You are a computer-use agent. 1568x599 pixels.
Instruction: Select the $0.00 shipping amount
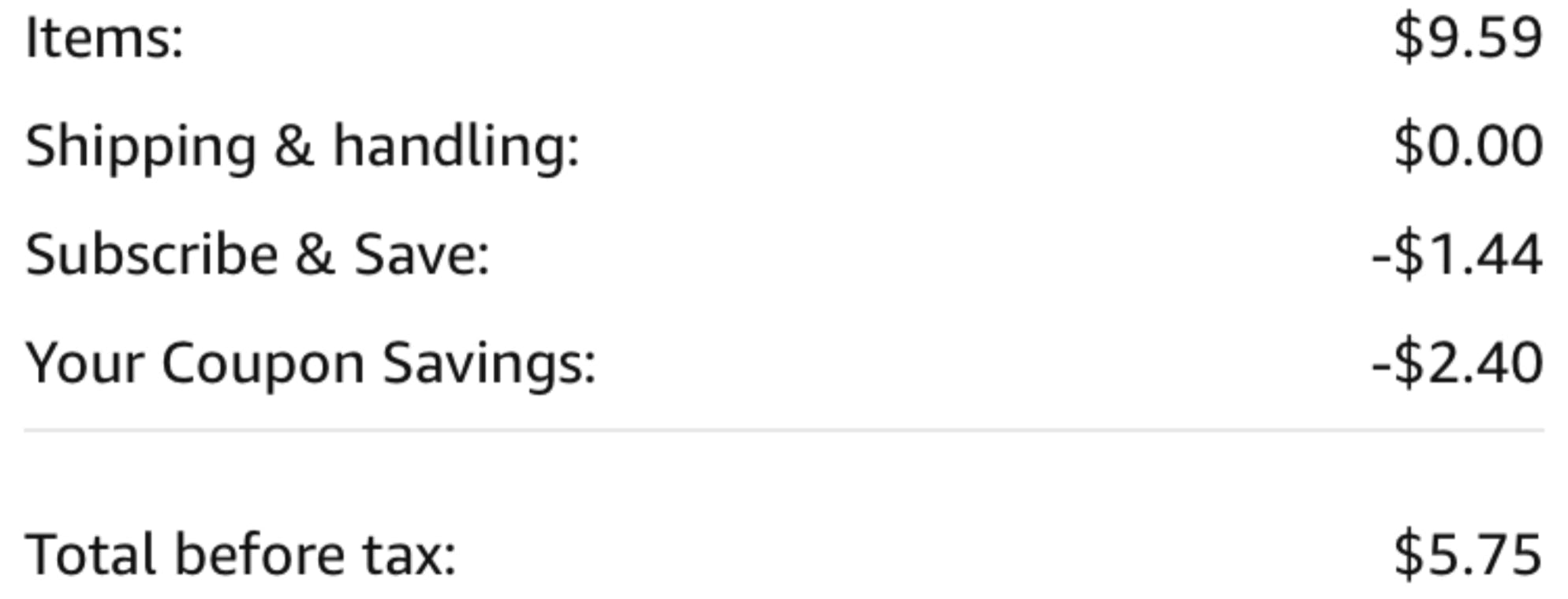[x=1468, y=146]
